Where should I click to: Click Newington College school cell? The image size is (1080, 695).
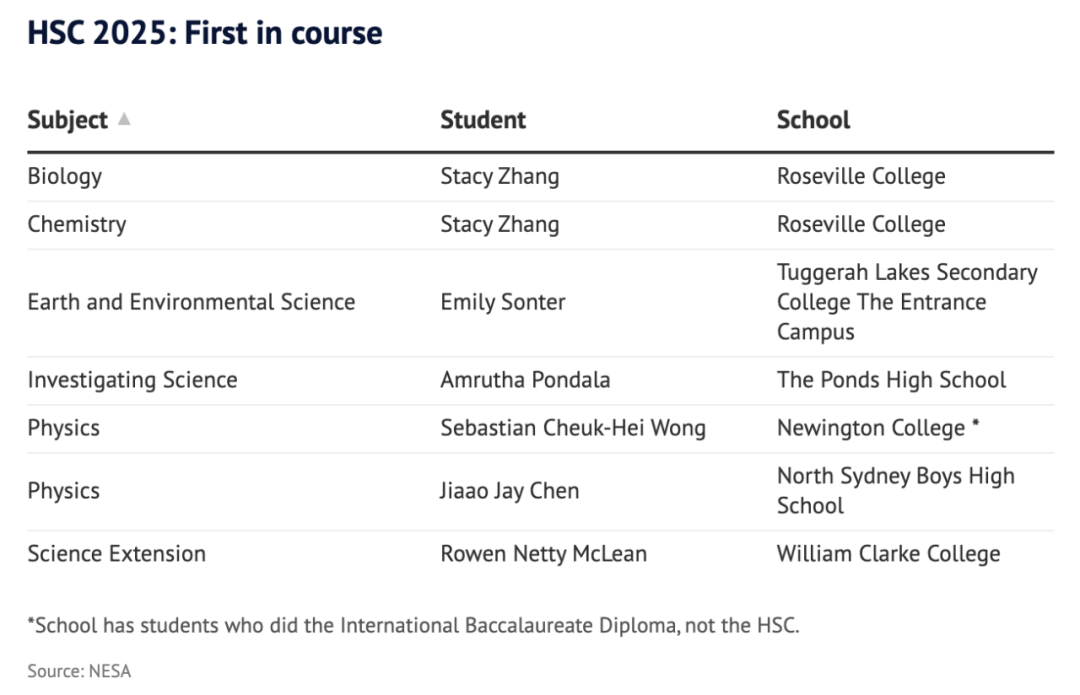(871, 428)
